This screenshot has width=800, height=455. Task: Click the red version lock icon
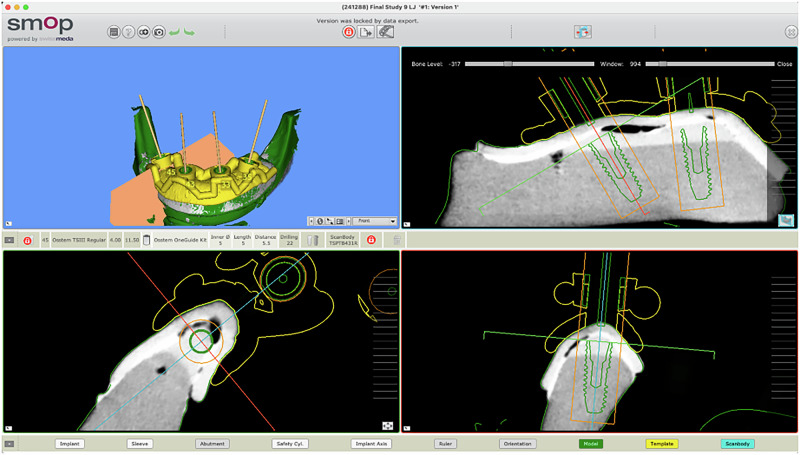[x=348, y=32]
